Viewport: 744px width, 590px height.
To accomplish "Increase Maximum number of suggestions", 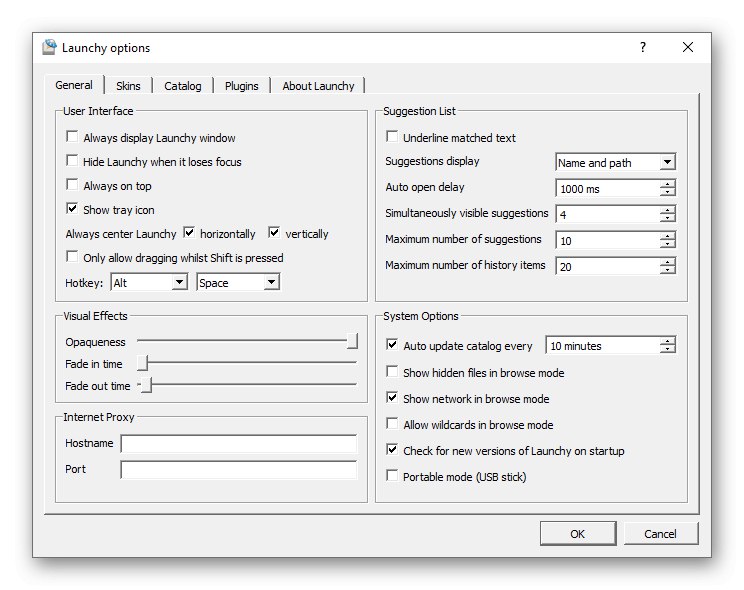I will tap(667, 236).
